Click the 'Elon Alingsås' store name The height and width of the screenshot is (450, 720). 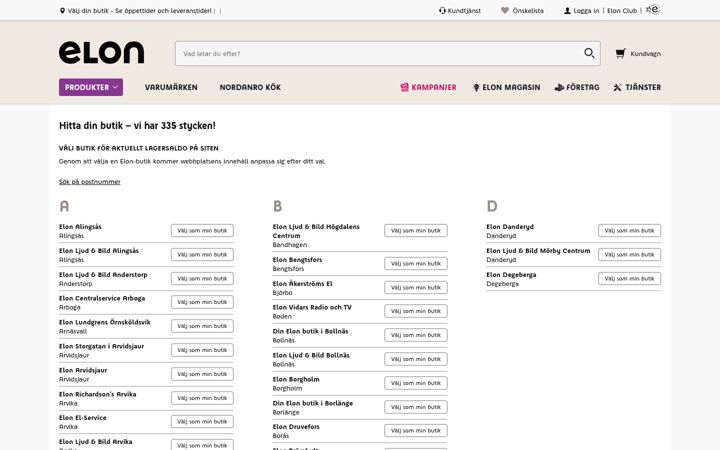(80, 227)
